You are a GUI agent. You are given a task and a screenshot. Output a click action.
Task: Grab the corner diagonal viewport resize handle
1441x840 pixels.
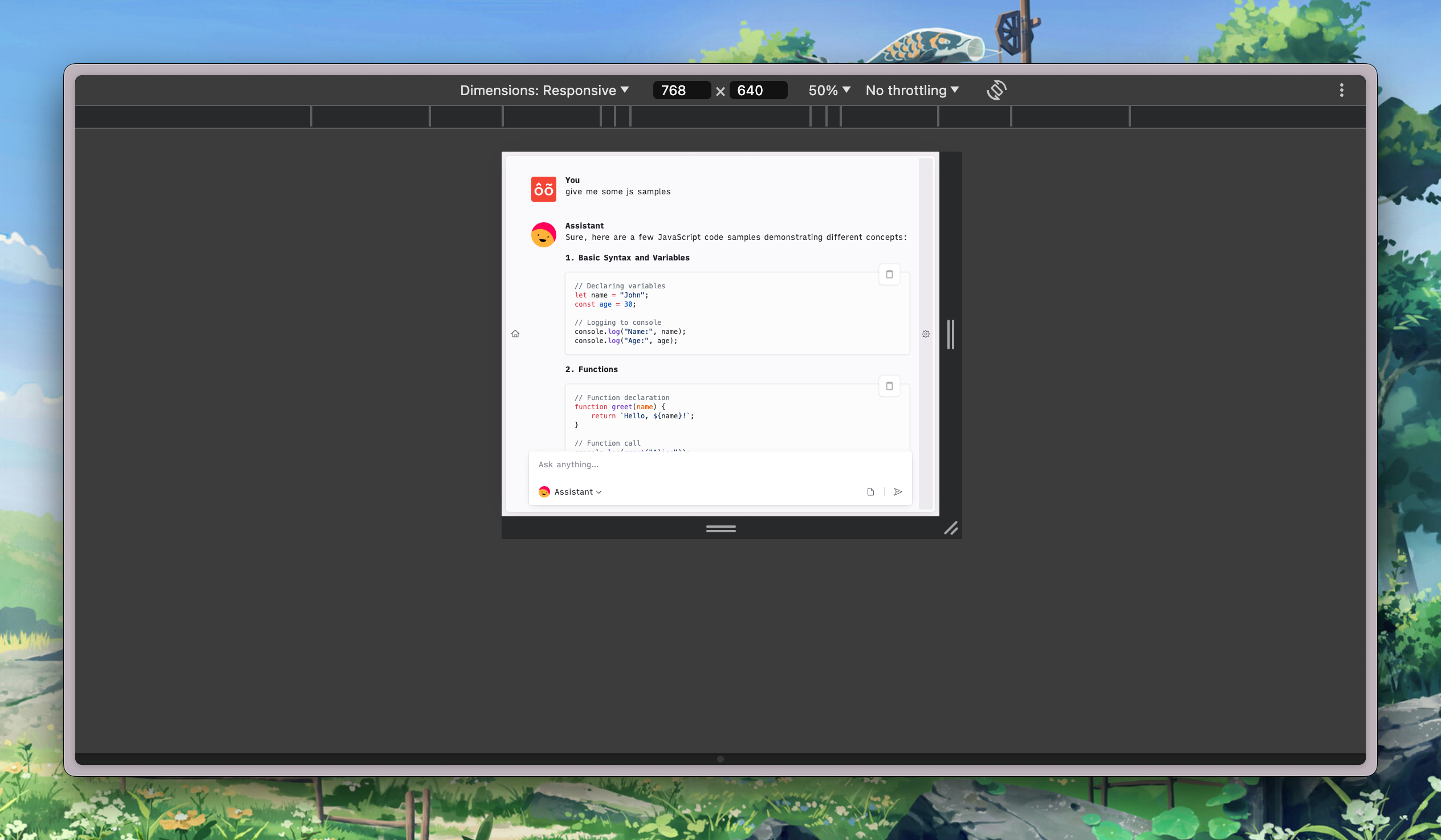pos(950,528)
